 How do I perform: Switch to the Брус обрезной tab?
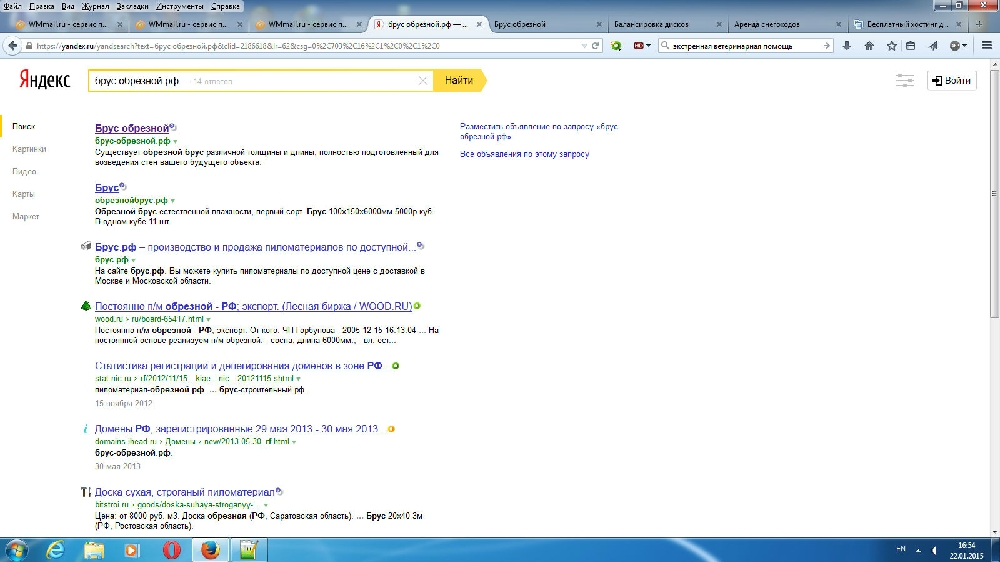pyautogui.click(x=546, y=24)
